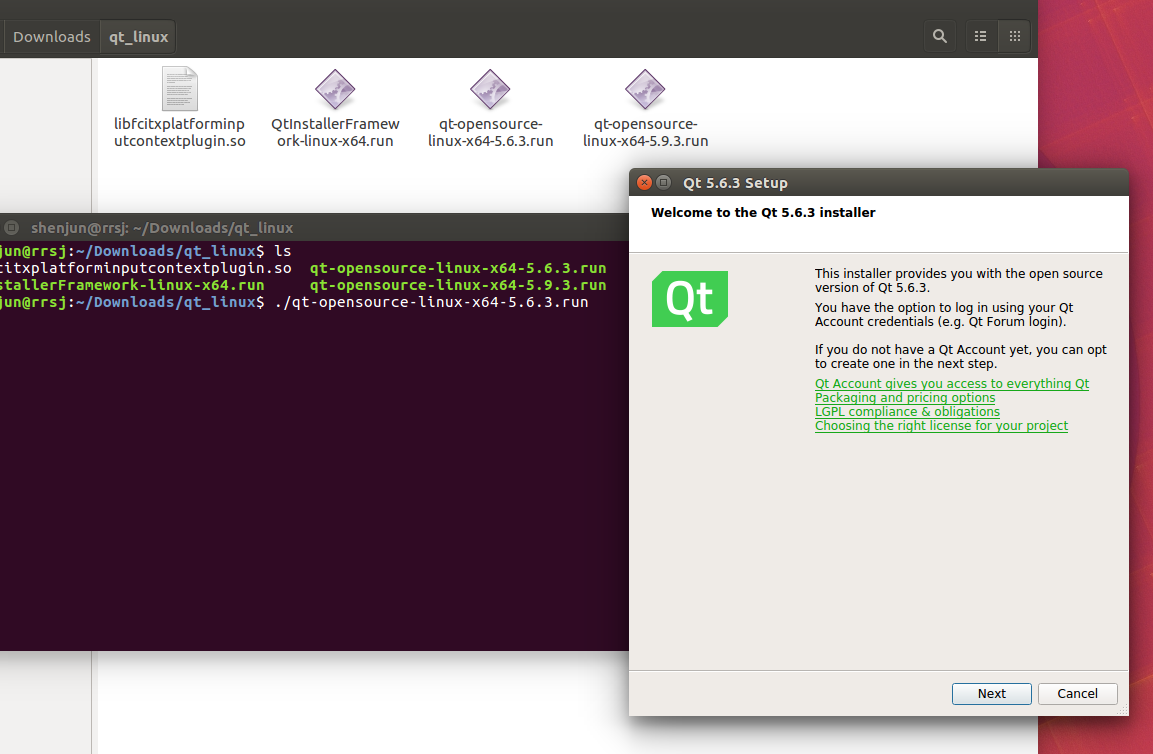The height and width of the screenshot is (754, 1153).
Task: Select the Downloads breadcrumb tab
Action: click(51, 36)
